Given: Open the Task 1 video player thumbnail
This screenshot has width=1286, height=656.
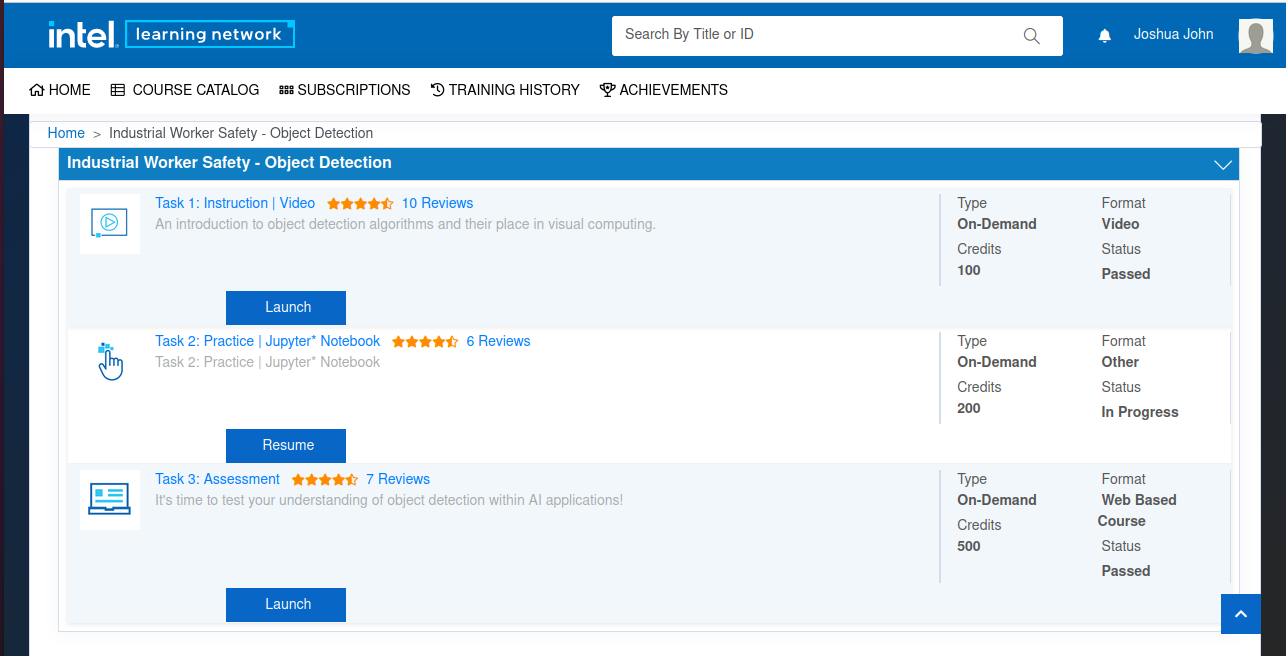Looking at the screenshot, I should point(110,223).
